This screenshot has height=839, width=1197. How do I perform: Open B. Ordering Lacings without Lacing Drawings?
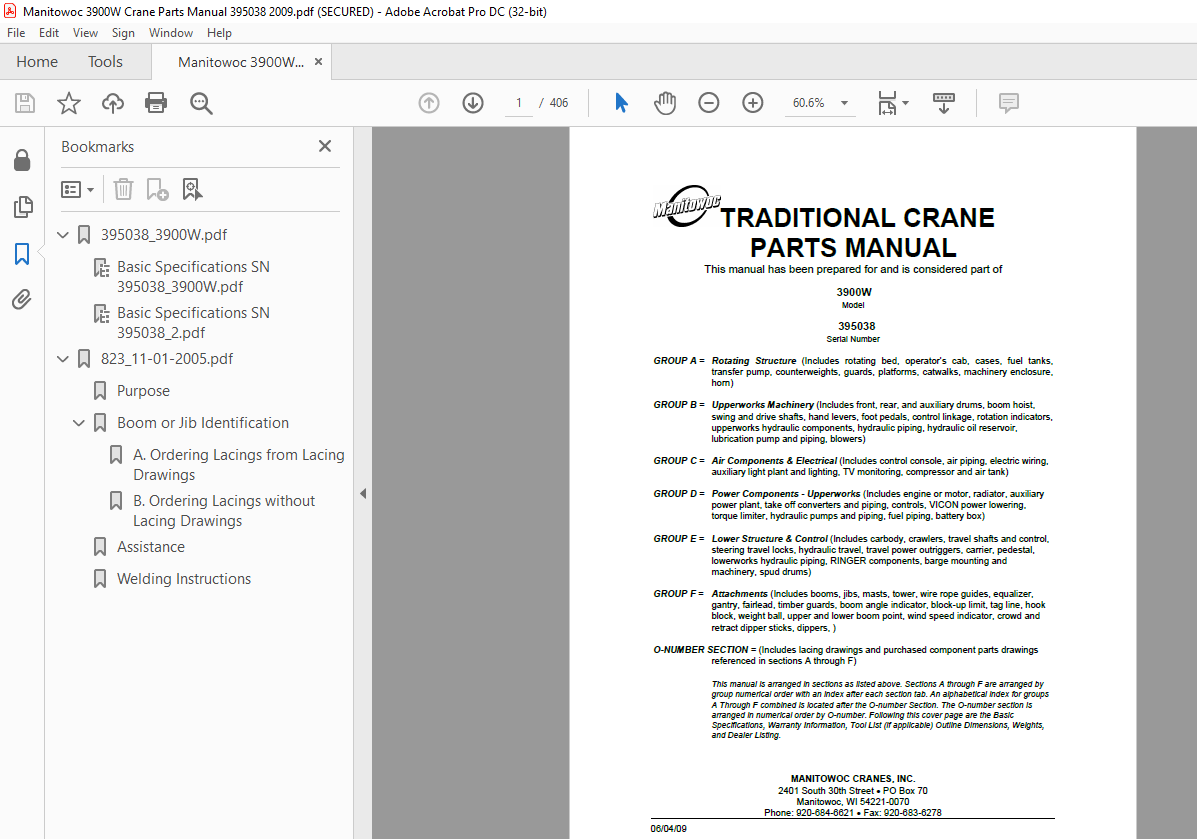pos(224,510)
